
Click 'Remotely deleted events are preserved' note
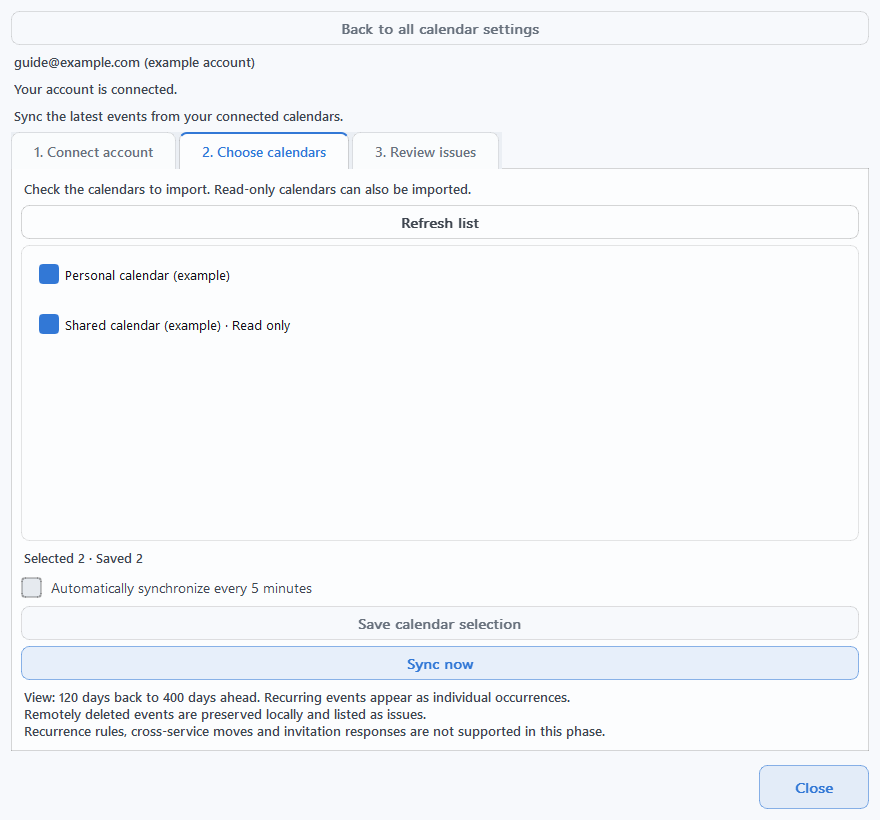pyautogui.click(x=225, y=714)
